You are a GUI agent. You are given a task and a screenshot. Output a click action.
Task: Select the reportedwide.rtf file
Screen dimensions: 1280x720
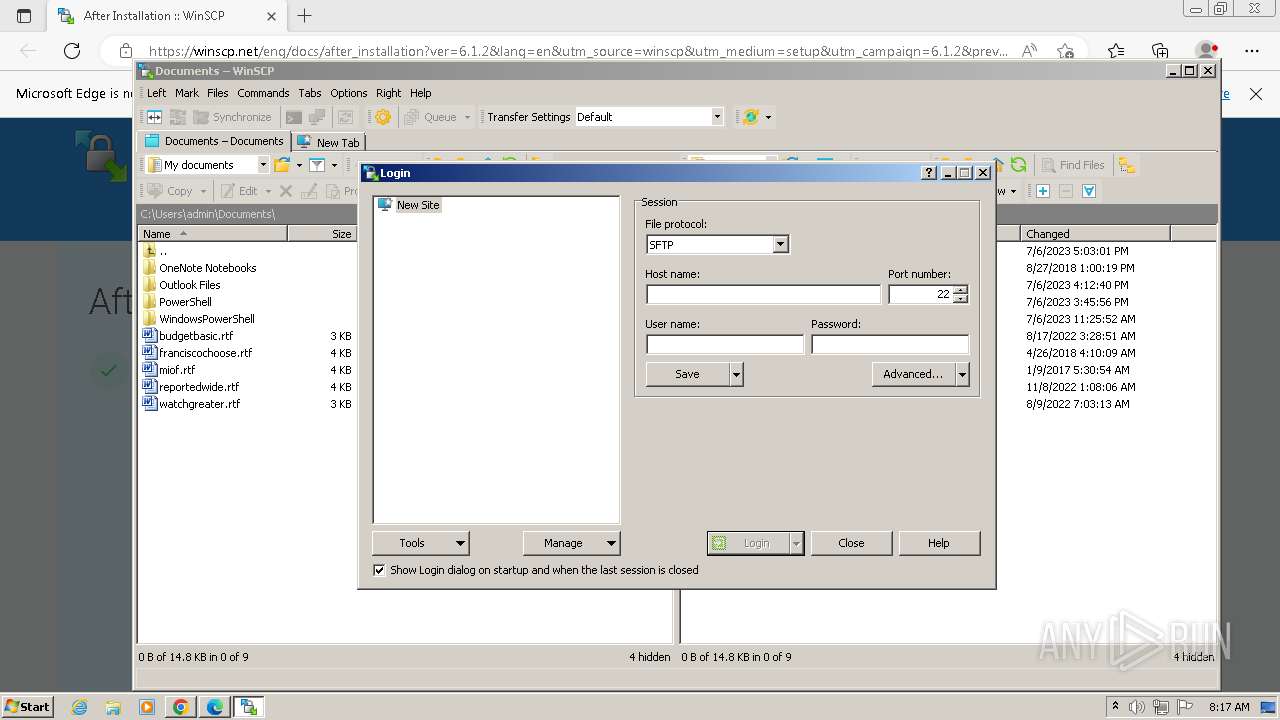click(x=198, y=387)
